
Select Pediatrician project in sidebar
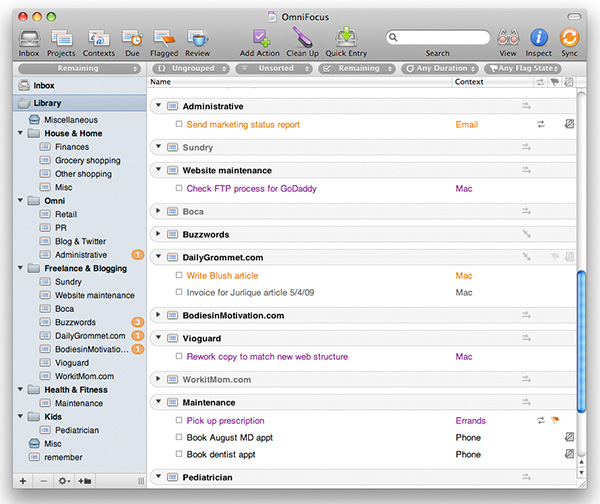point(77,430)
